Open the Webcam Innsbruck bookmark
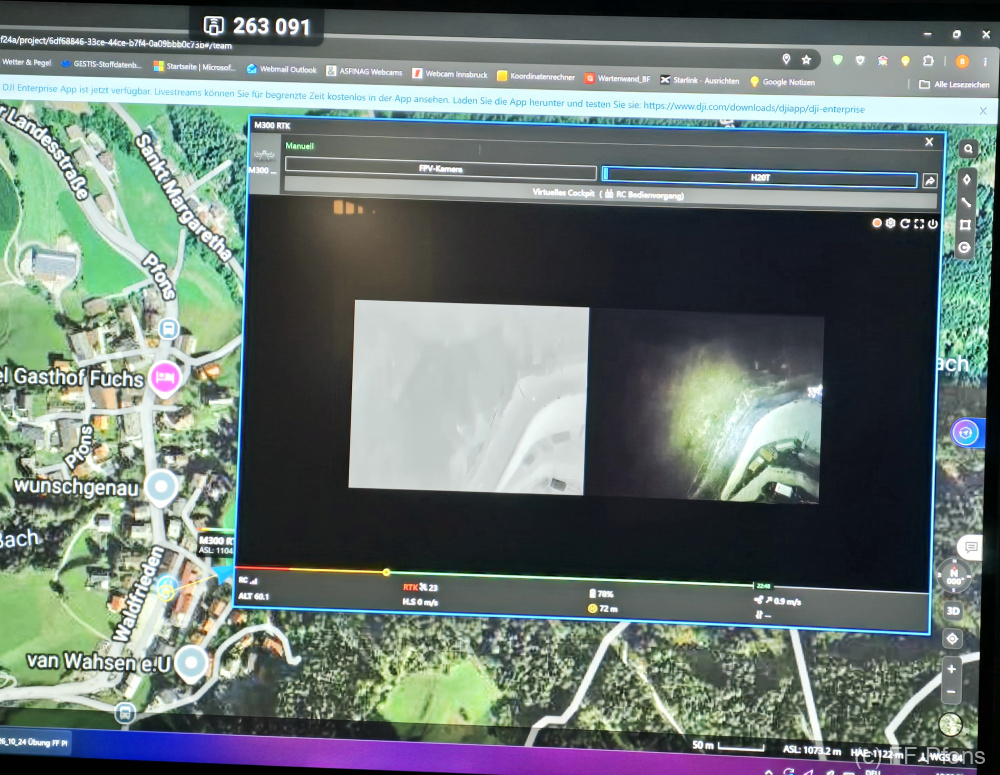This screenshot has height=775, width=1000. tap(450, 74)
